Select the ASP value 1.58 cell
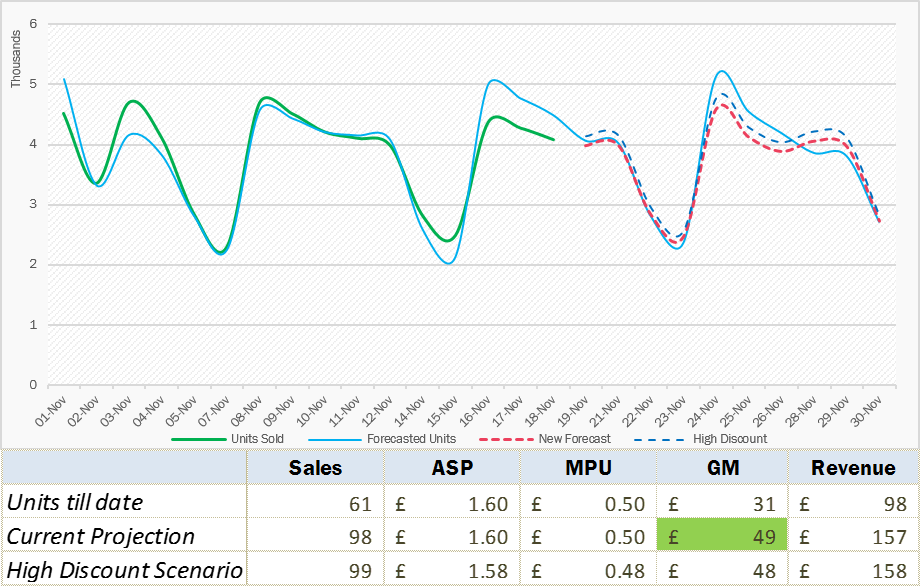Screen dimensions: 921x587 coord(452,570)
